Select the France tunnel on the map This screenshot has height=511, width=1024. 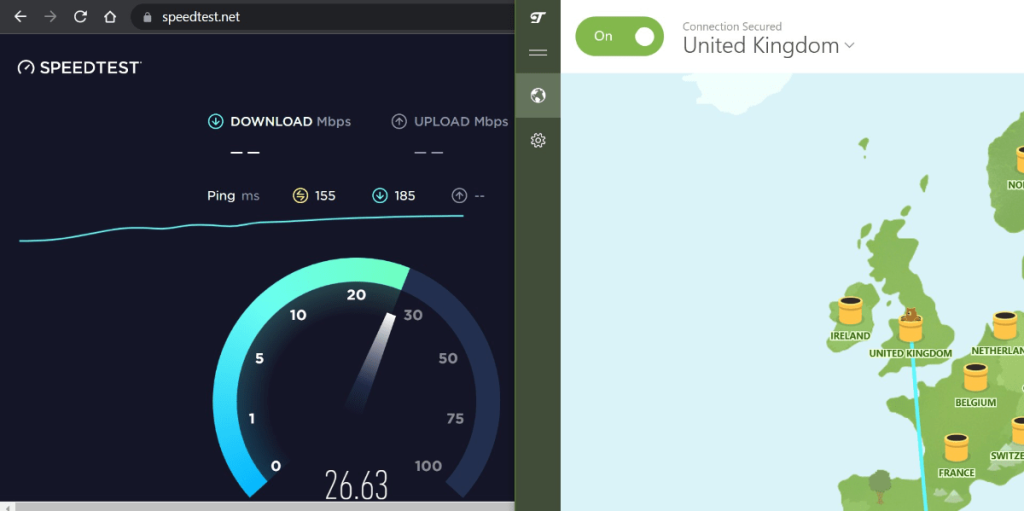point(956,448)
